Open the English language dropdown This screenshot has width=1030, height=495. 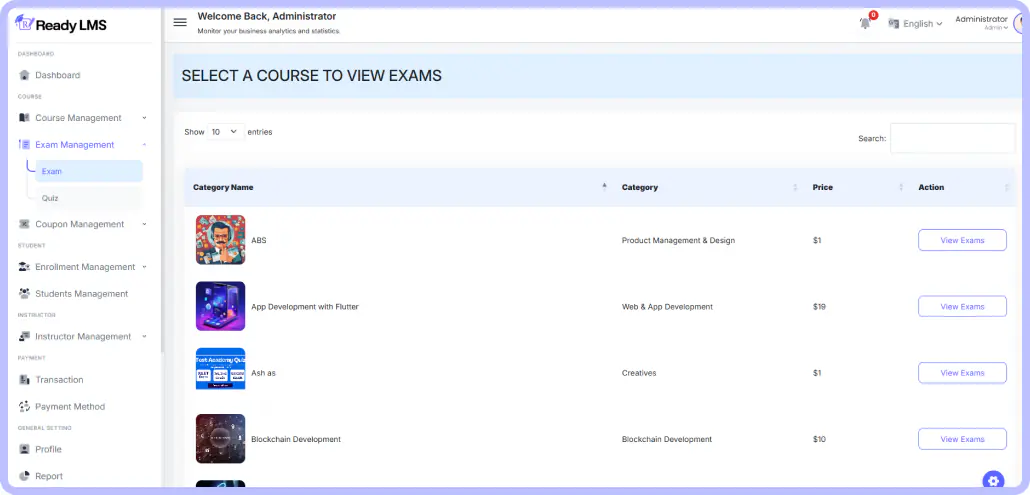click(915, 24)
